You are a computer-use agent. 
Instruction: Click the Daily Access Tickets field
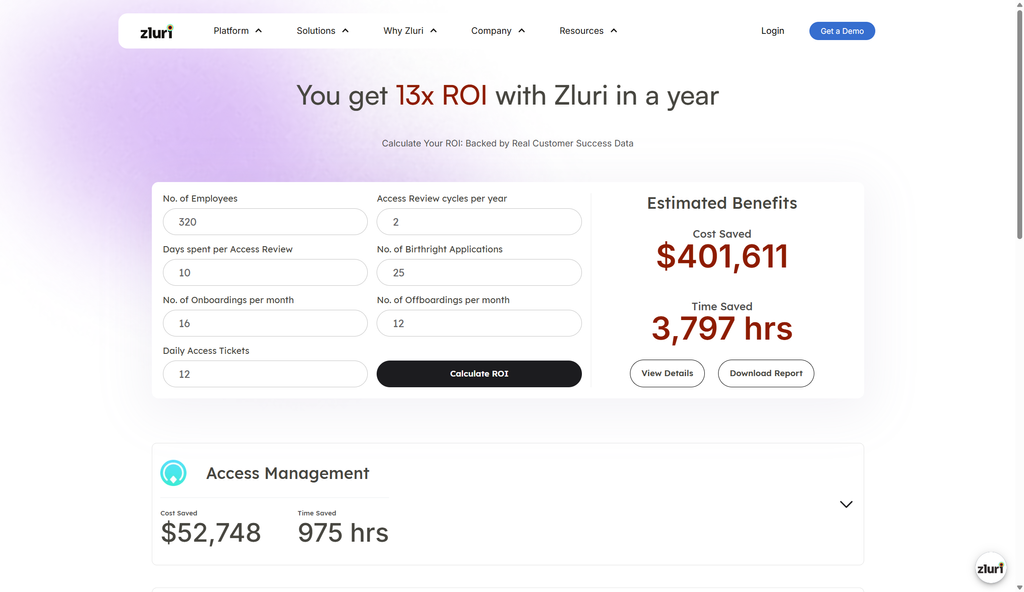(264, 373)
